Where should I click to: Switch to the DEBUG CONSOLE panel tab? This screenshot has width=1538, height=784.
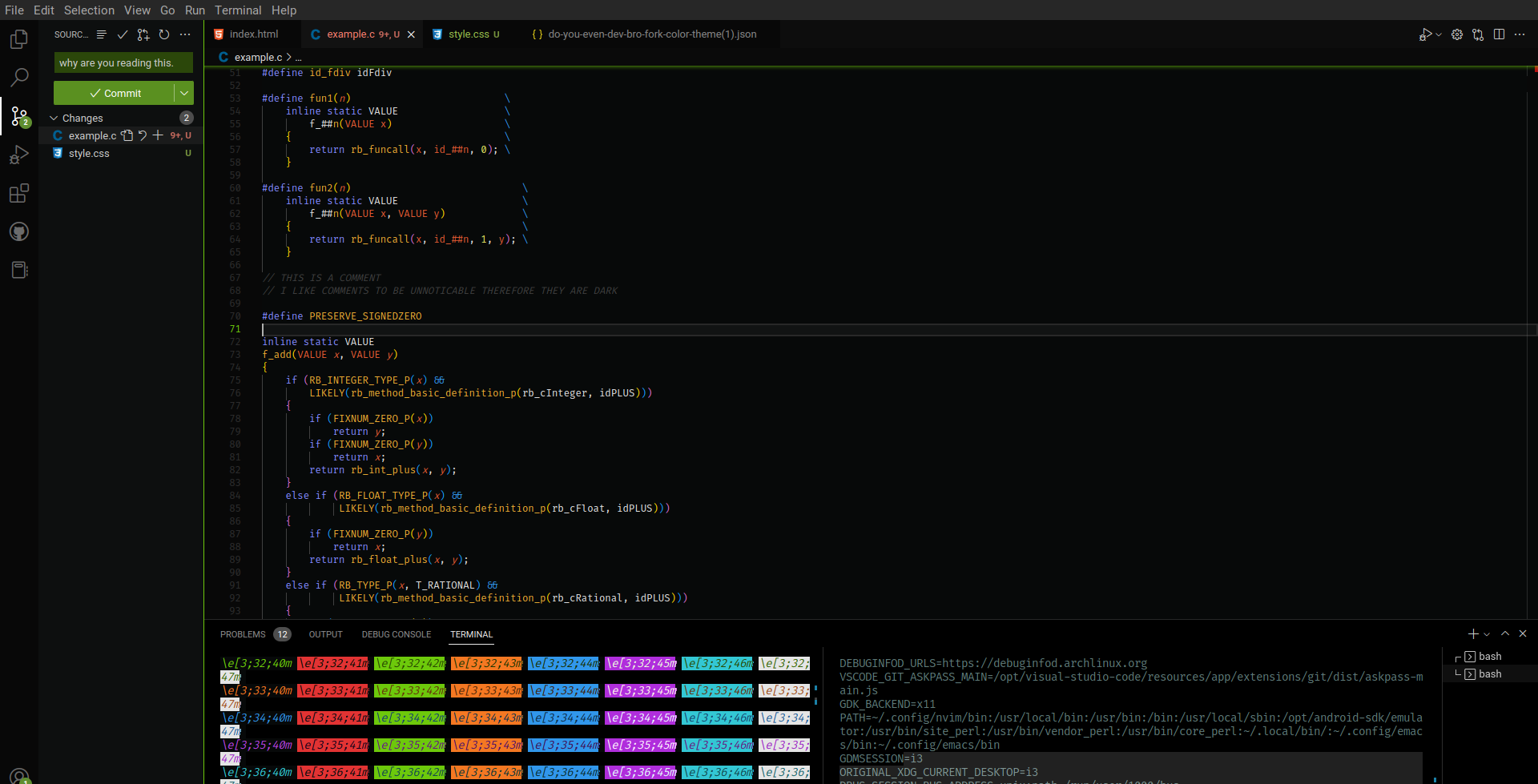point(396,634)
